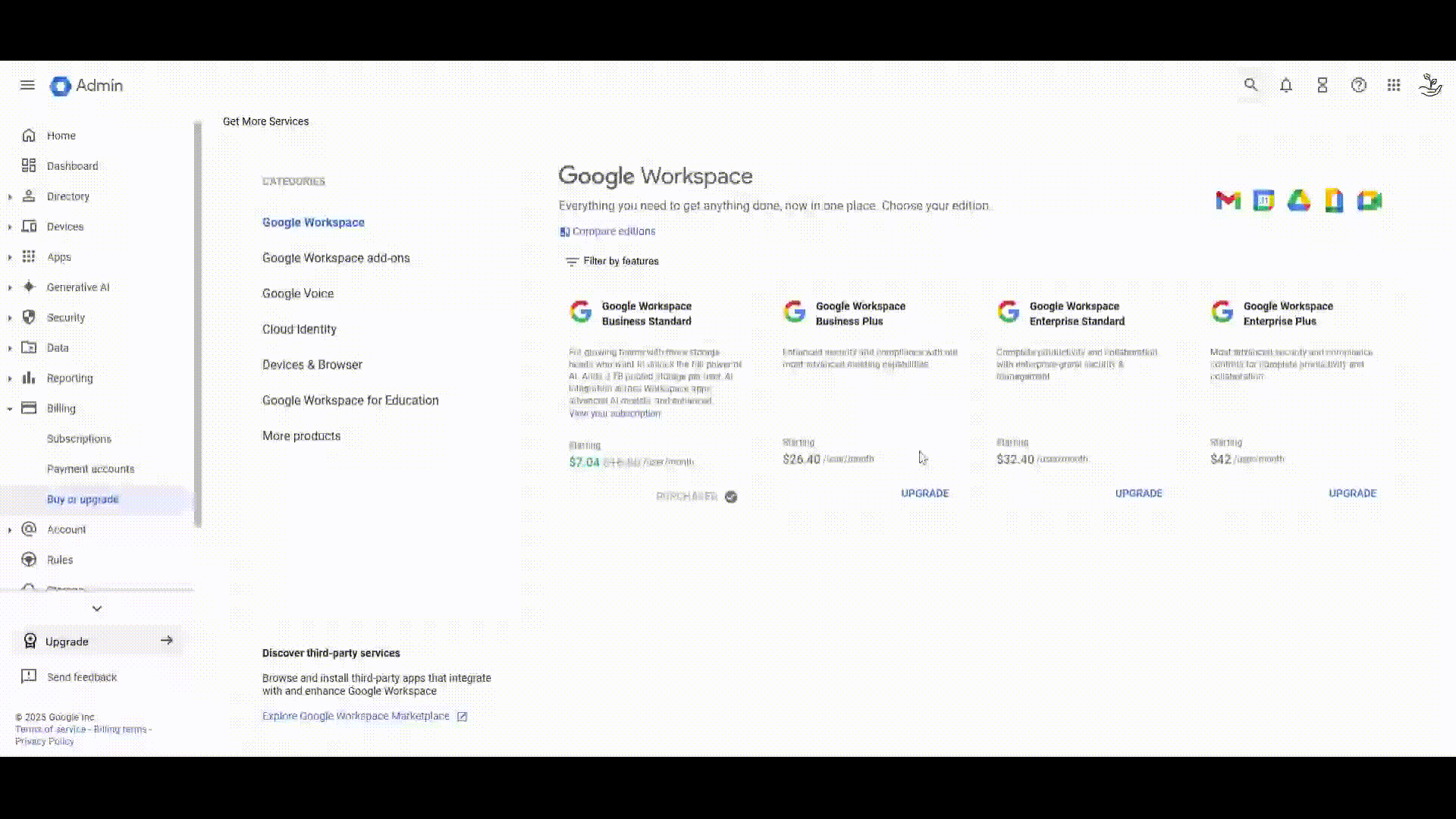Click the sidebar Upgrade button

tap(98, 642)
